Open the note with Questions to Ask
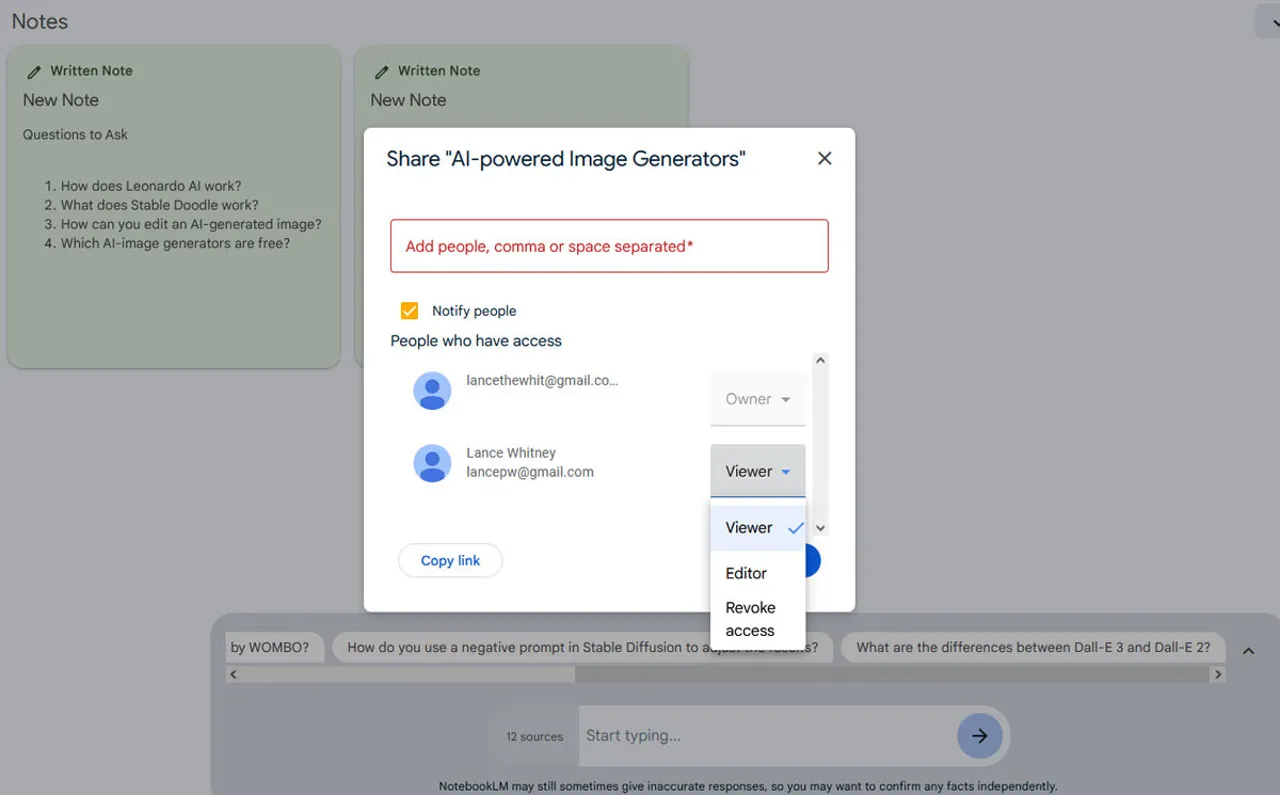This screenshot has height=795, width=1280. click(174, 207)
